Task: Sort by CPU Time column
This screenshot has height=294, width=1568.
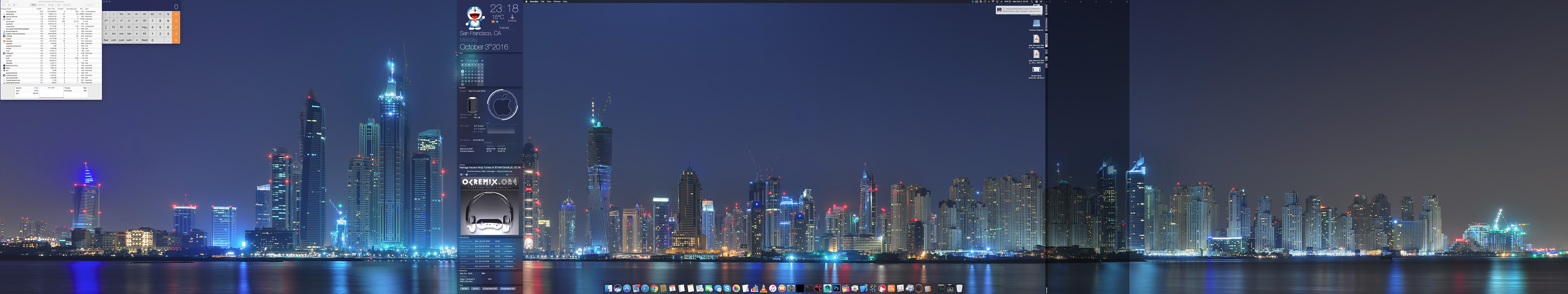Action: tap(51, 9)
